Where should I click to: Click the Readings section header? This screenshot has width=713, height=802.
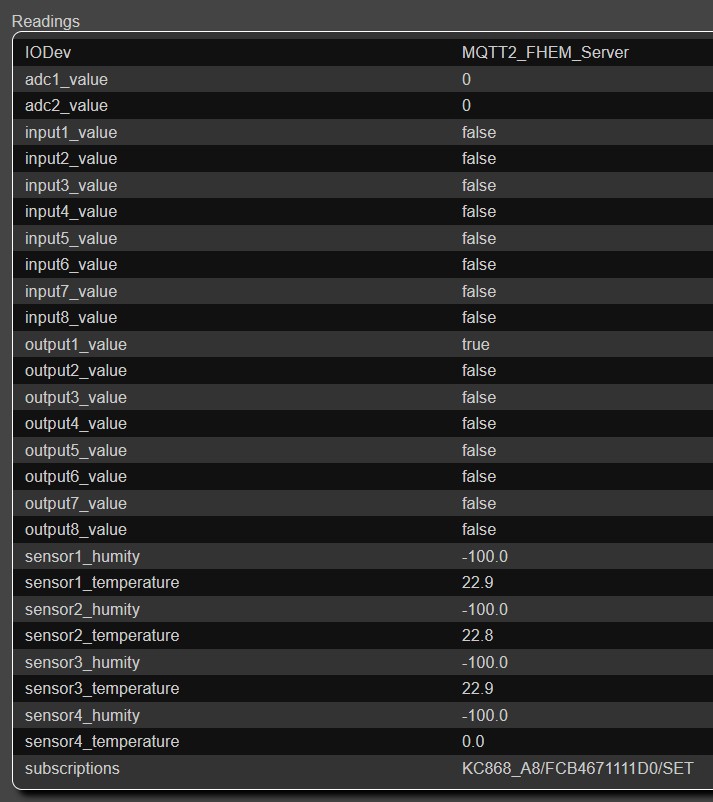point(46,21)
